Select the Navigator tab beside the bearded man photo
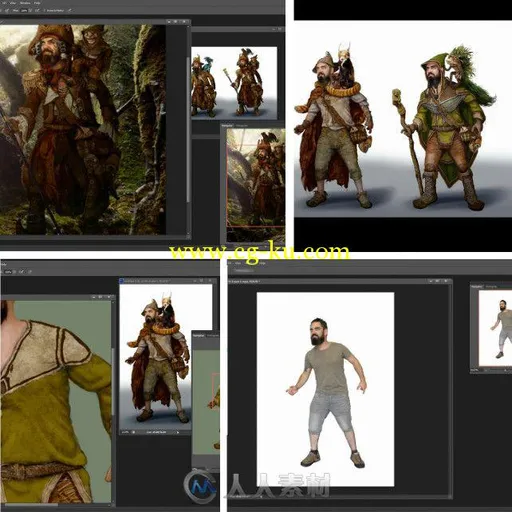512x512 pixels. tap(477, 286)
